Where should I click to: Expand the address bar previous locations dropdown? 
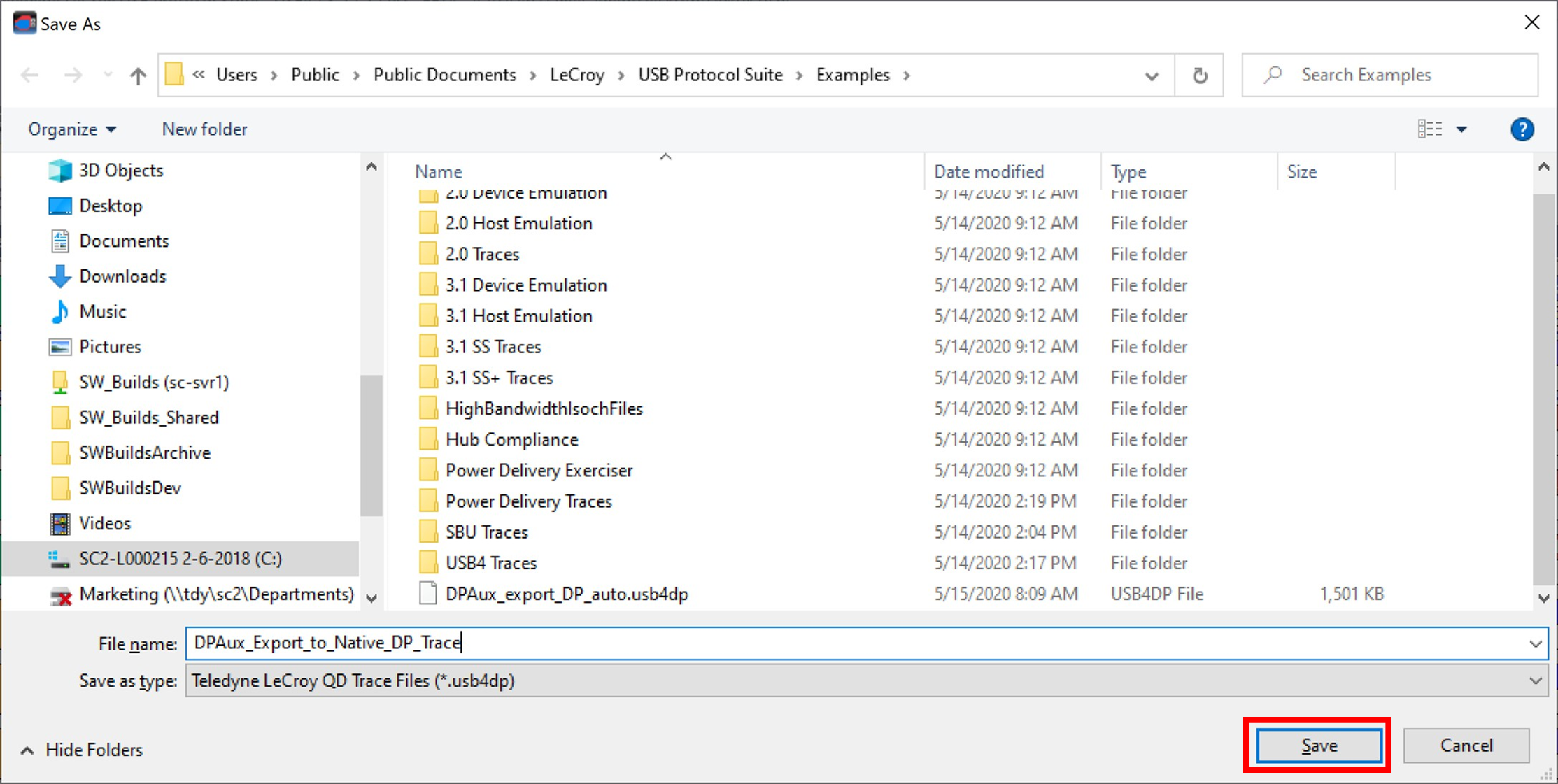[1152, 75]
